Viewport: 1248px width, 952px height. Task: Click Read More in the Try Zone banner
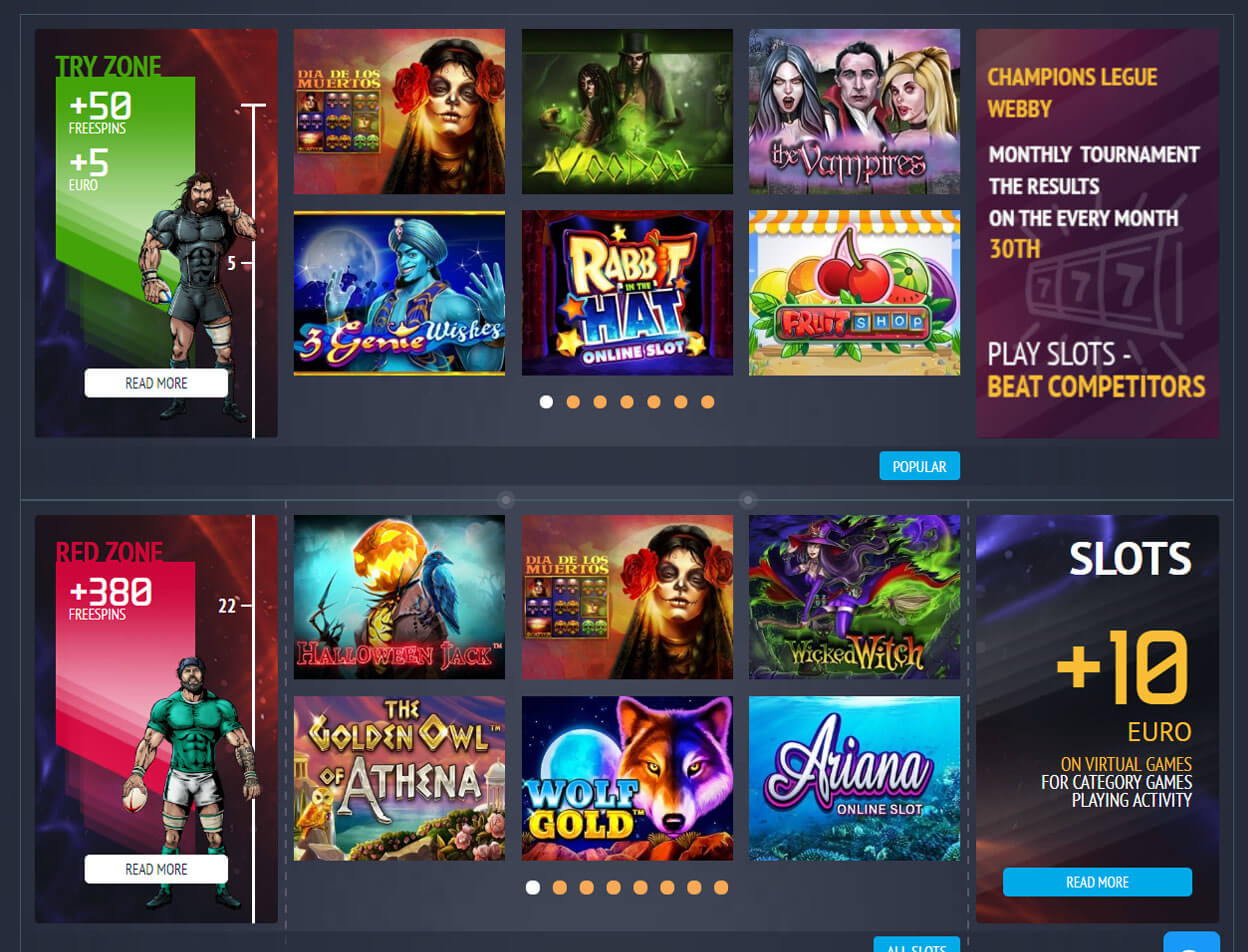[x=156, y=383]
